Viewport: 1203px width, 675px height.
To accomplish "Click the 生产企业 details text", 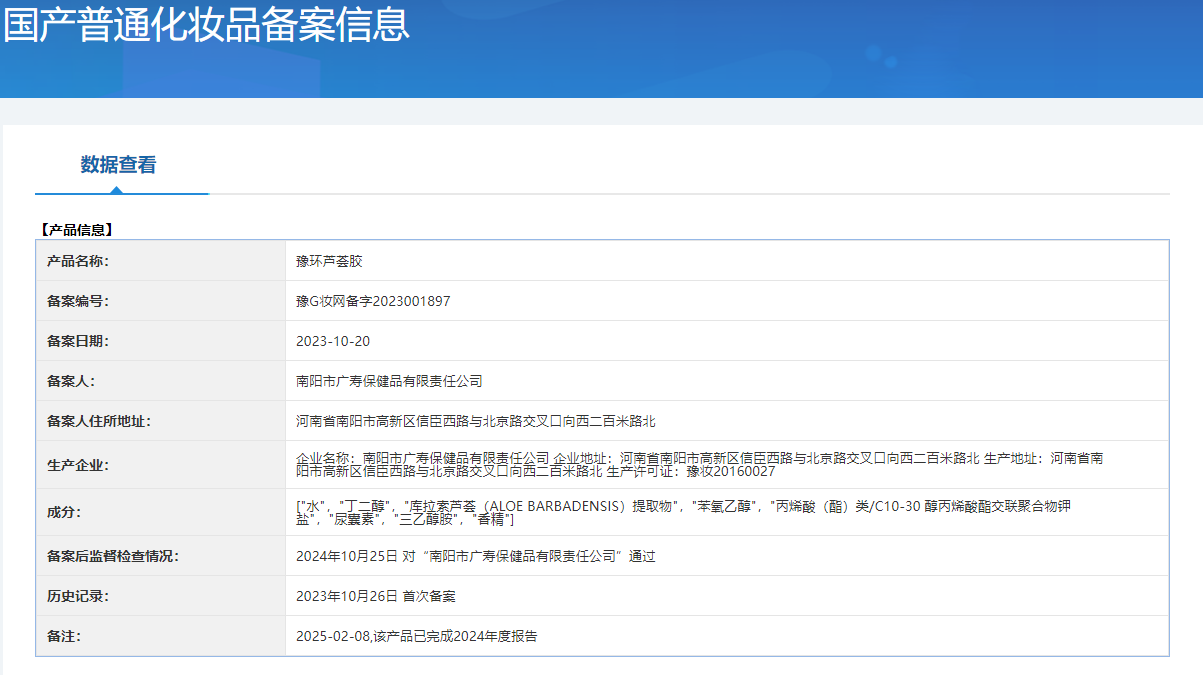I will pyautogui.click(x=699, y=464).
